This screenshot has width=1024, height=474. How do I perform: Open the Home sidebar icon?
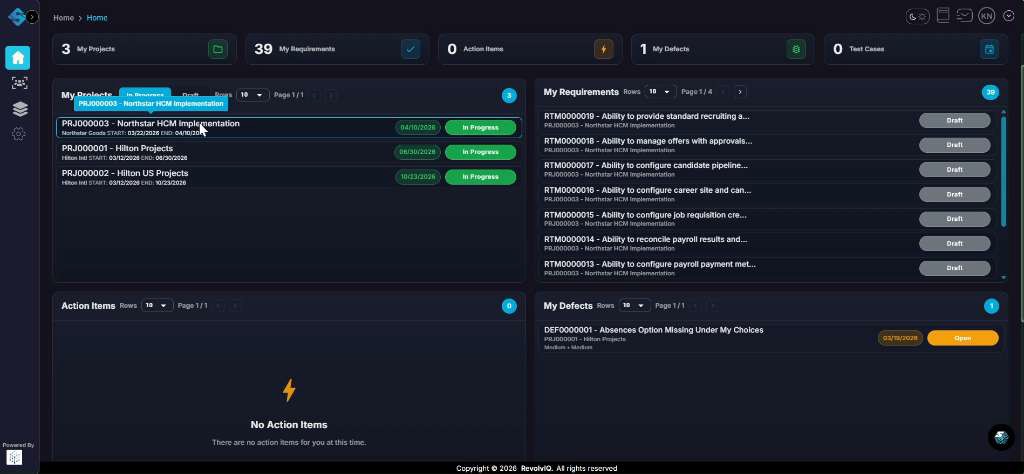click(x=18, y=57)
